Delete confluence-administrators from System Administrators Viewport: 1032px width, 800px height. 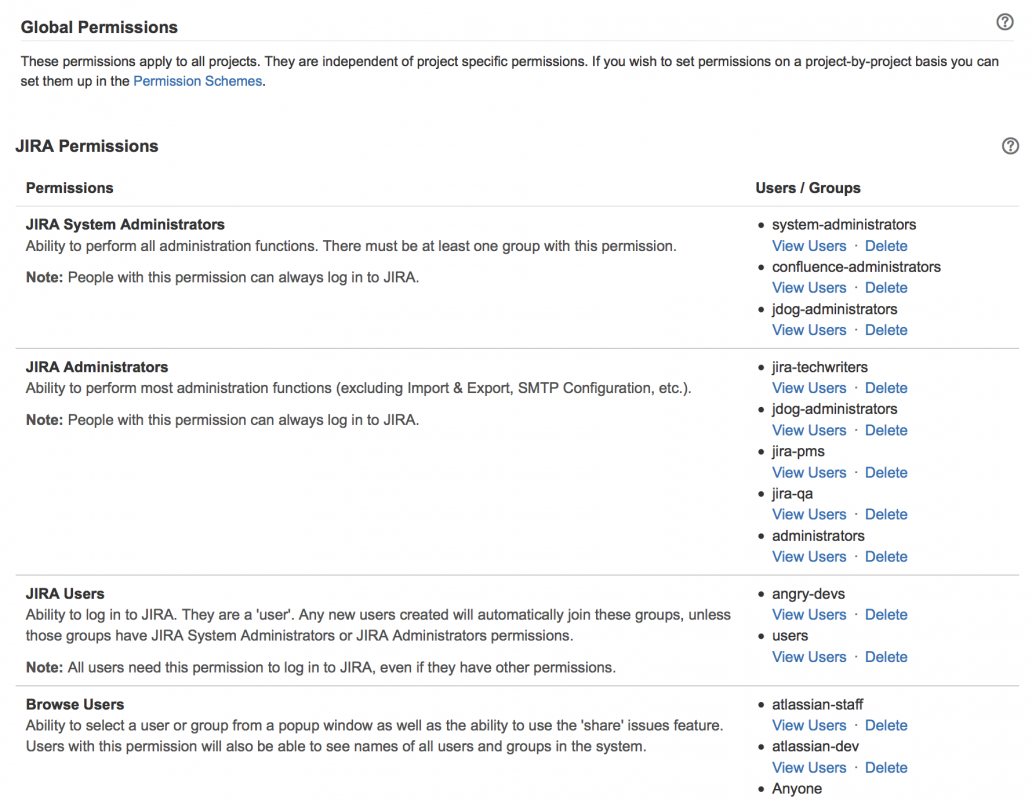tap(886, 288)
